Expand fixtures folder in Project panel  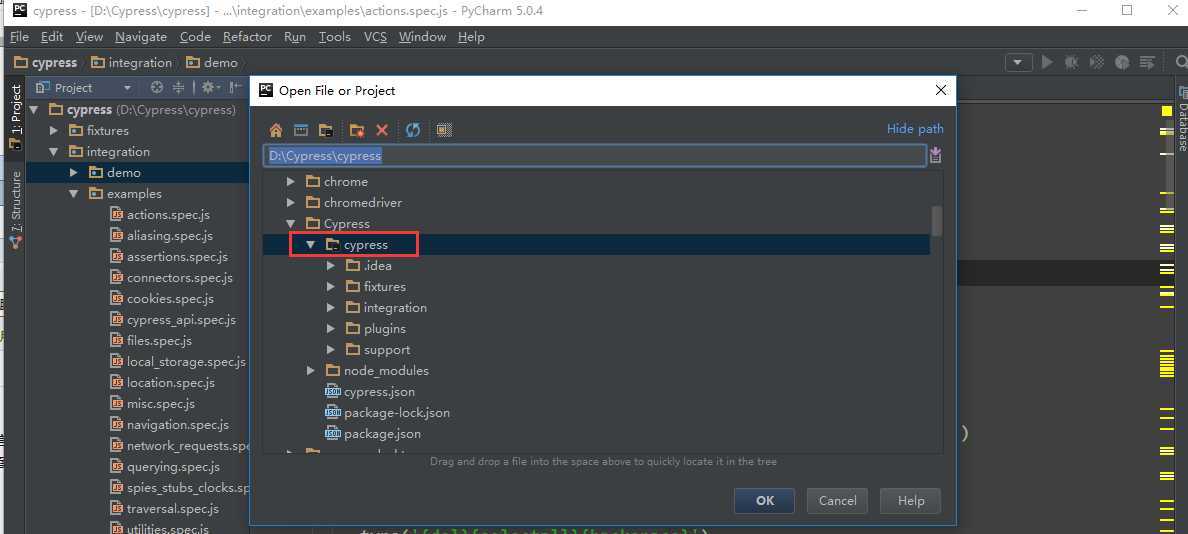pos(54,130)
